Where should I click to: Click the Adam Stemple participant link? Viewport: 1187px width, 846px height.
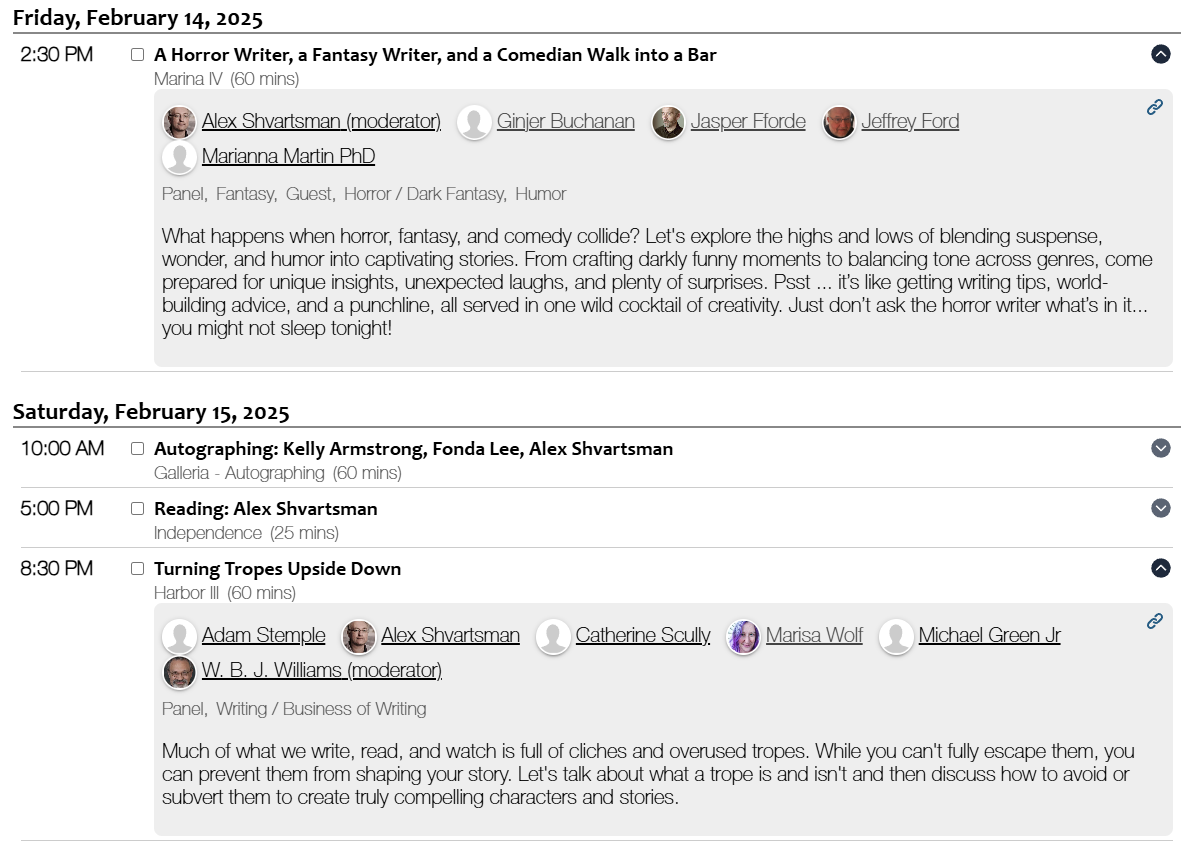pyautogui.click(x=263, y=635)
